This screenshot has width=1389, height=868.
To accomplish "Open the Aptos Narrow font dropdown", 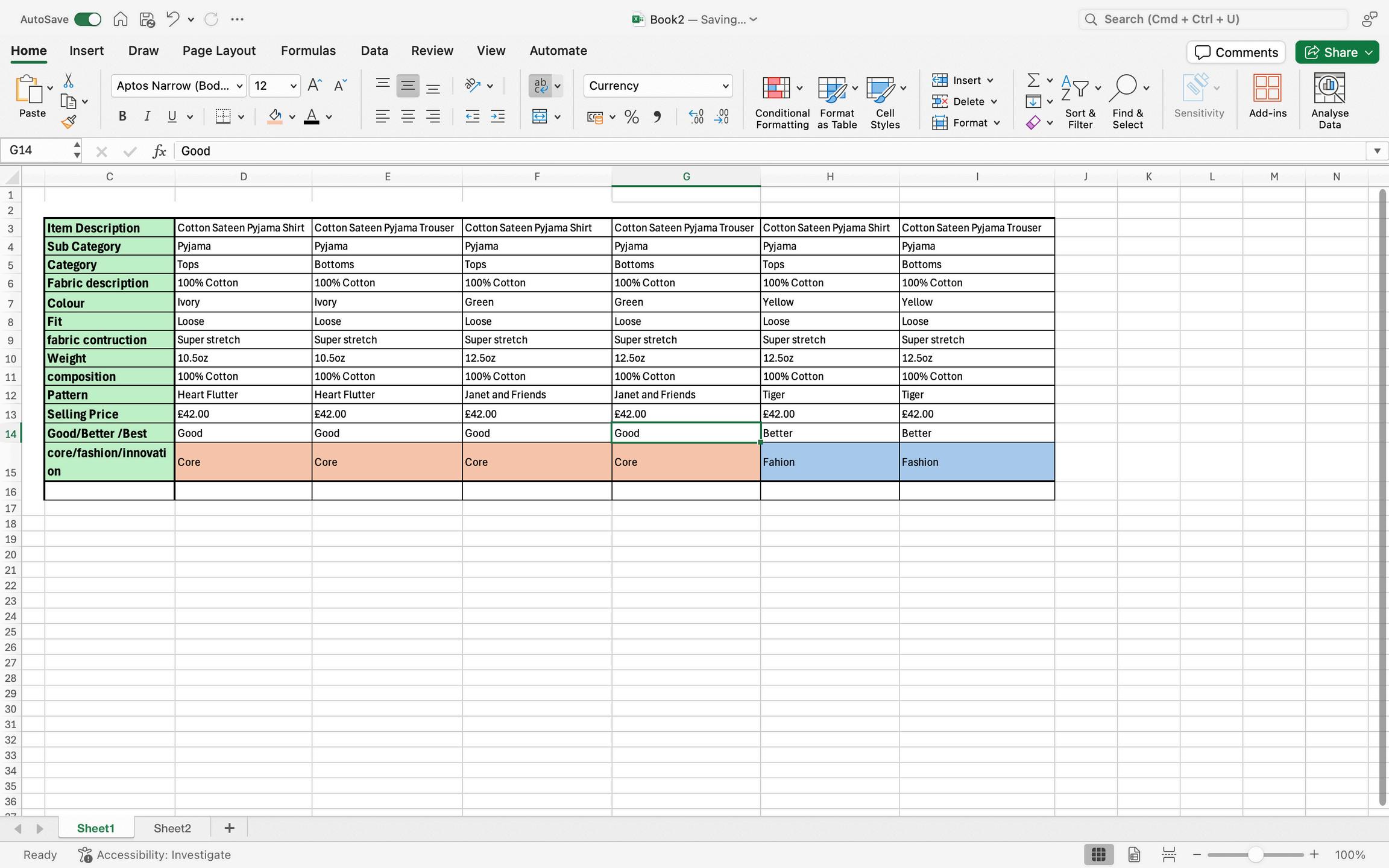I will click(239, 86).
